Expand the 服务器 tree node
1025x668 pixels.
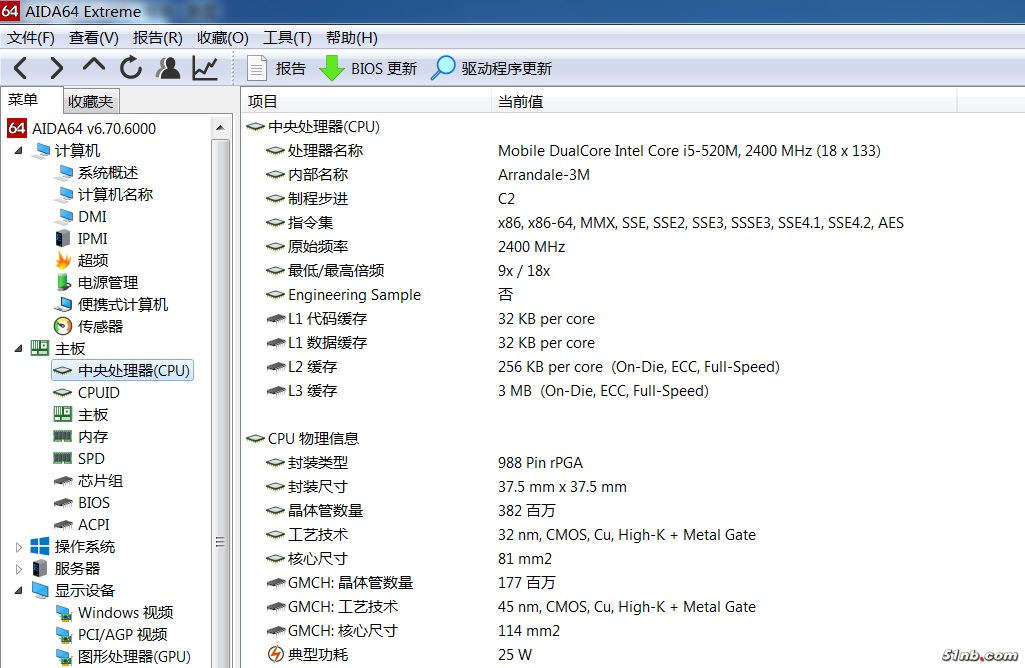tap(19, 569)
